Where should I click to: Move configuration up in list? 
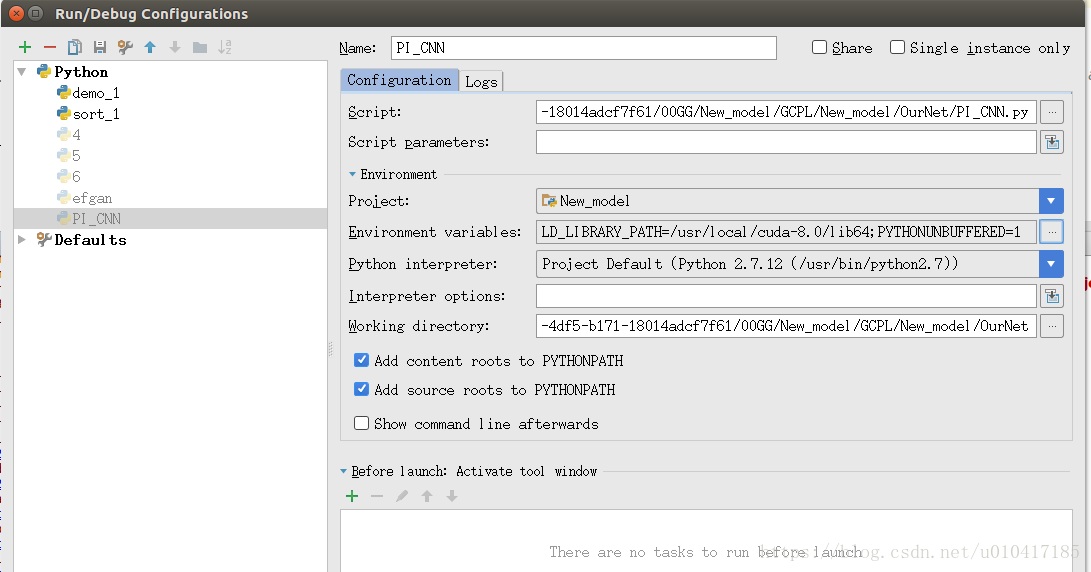[150, 47]
